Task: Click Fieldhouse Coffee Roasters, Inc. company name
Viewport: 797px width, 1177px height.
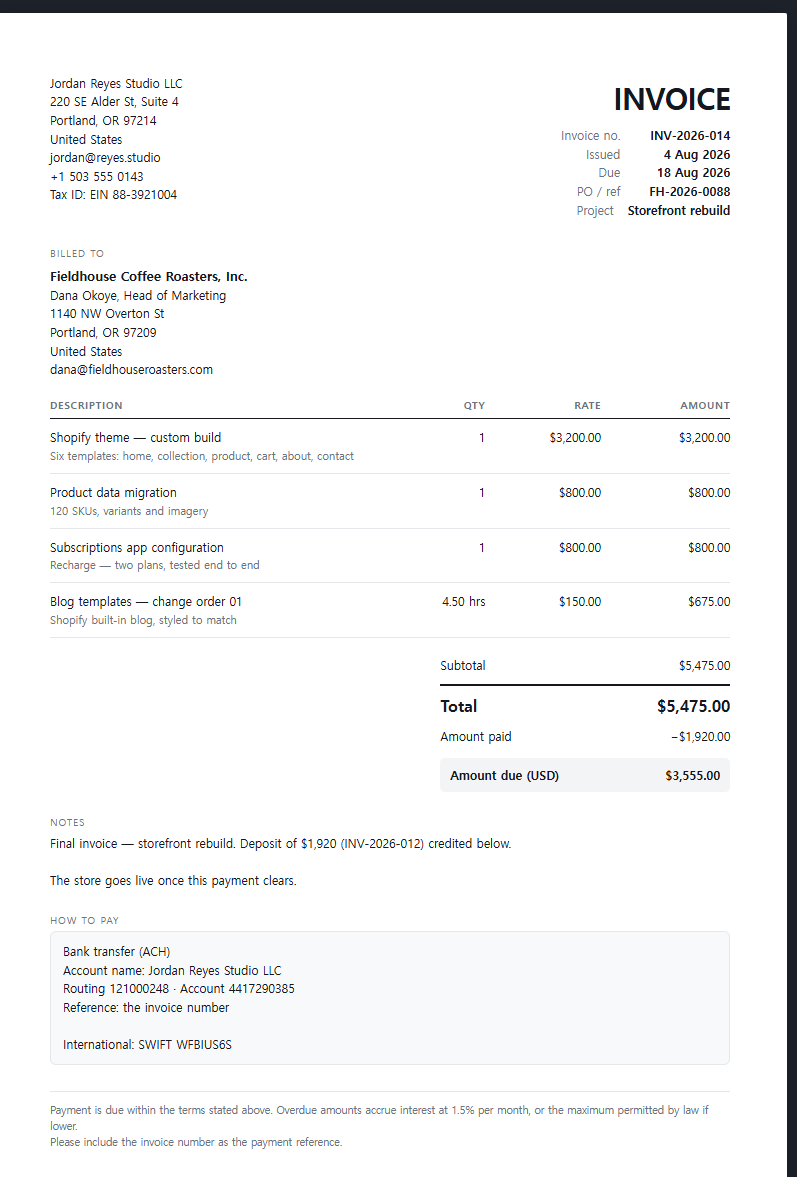Action: (149, 276)
